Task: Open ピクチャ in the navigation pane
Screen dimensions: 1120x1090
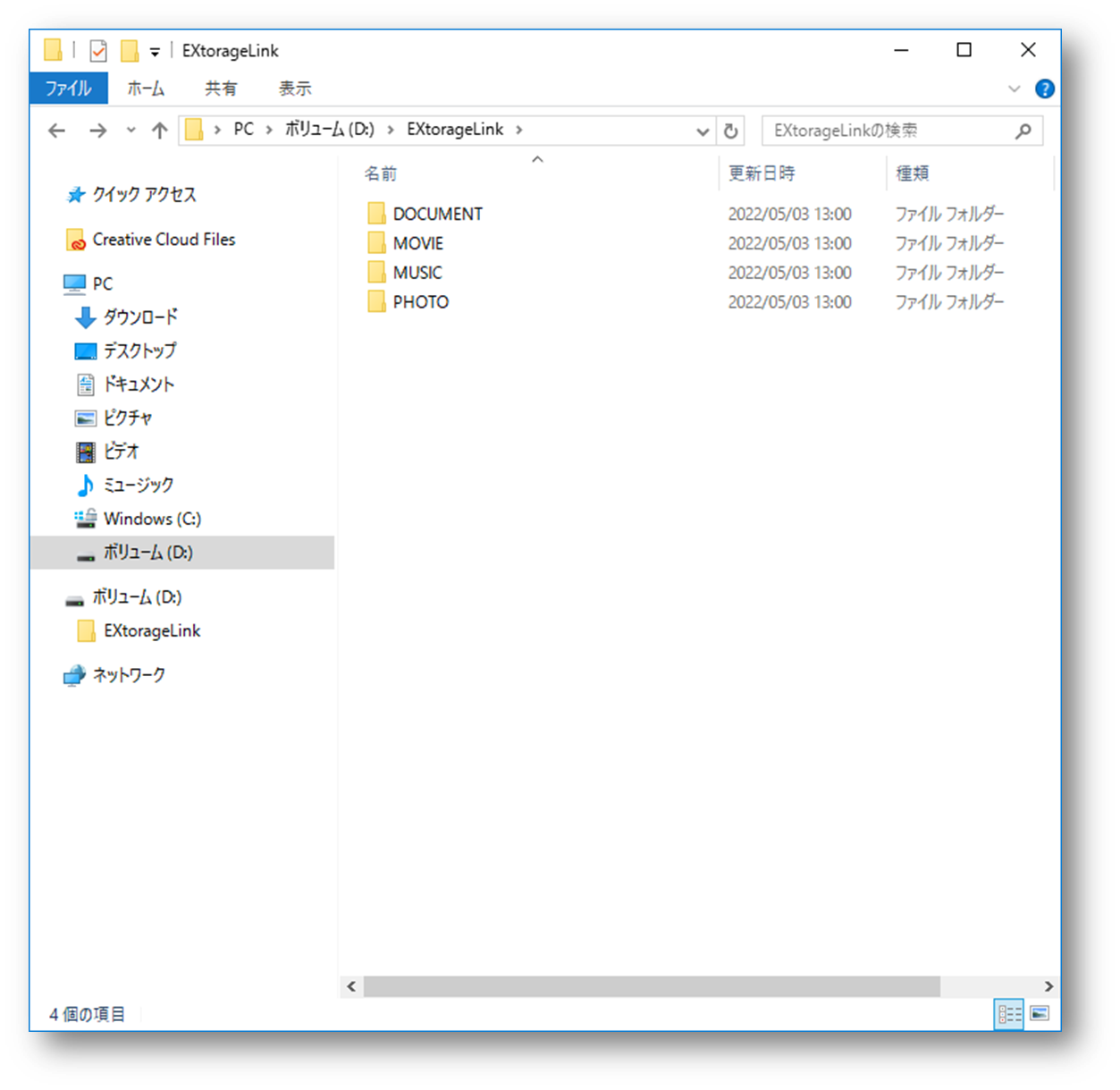Action: coord(128,418)
